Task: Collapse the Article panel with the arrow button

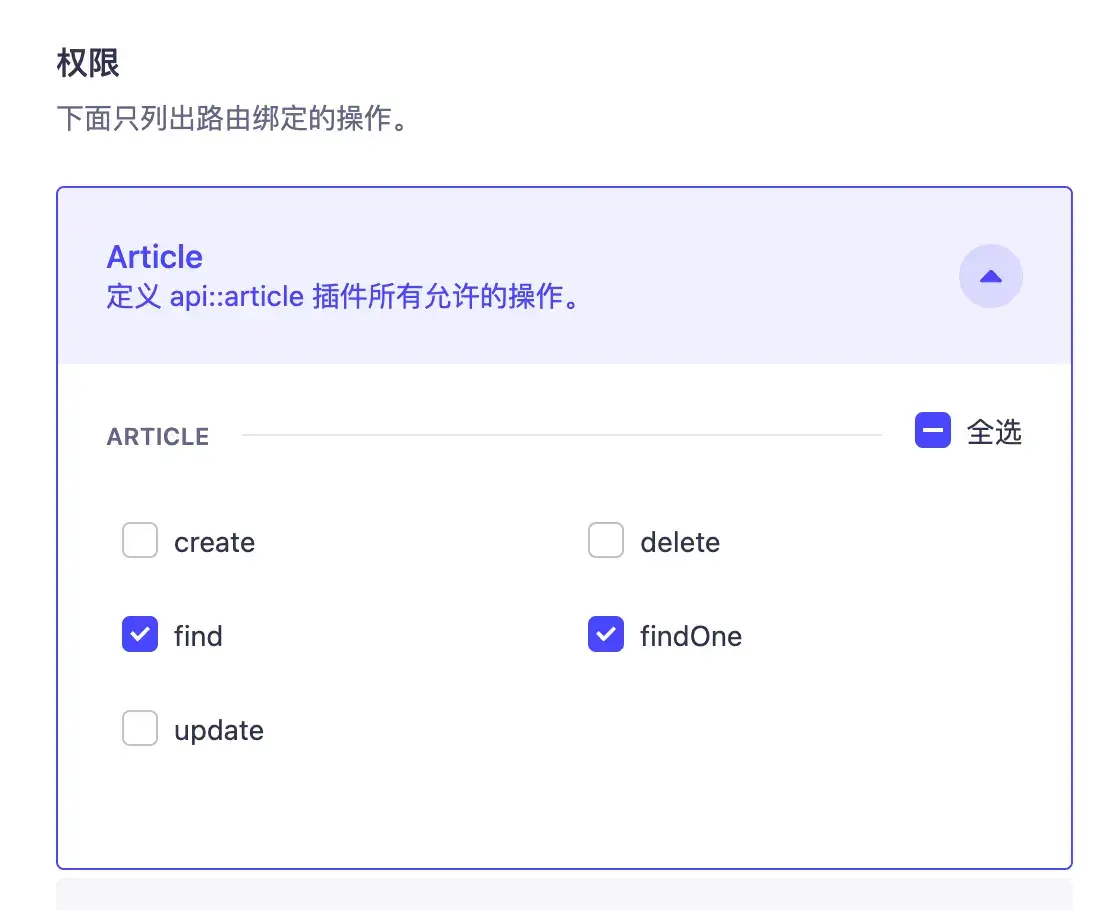Action: tap(990, 276)
